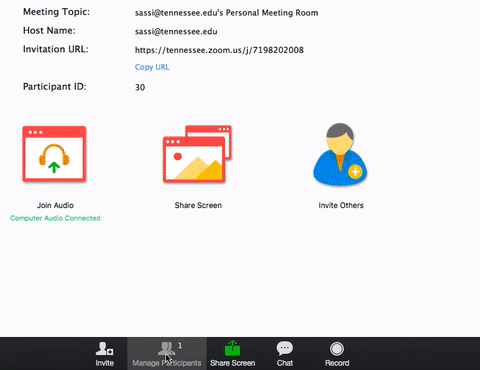Open the Chat panel
The height and width of the screenshot is (370, 480).
[285, 354]
